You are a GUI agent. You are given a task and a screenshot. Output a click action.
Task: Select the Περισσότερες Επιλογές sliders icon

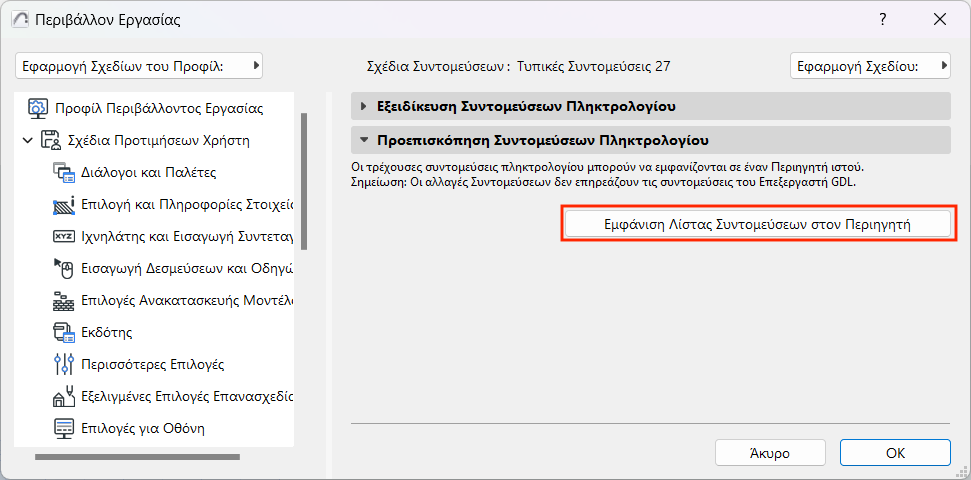click(64, 364)
